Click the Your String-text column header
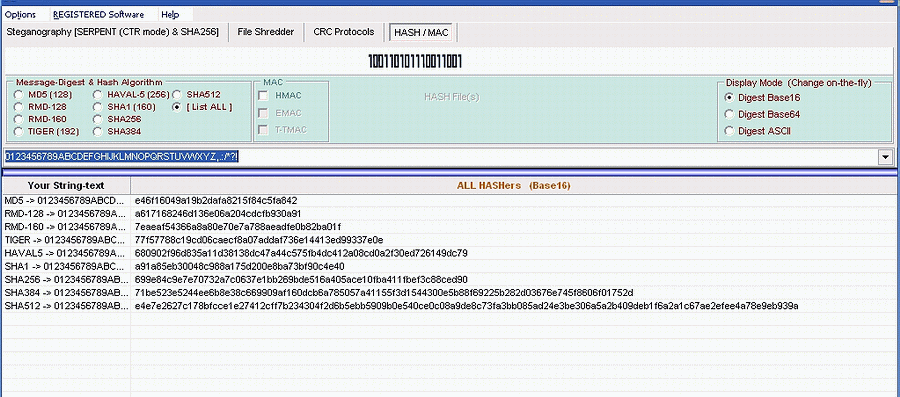 [65, 185]
